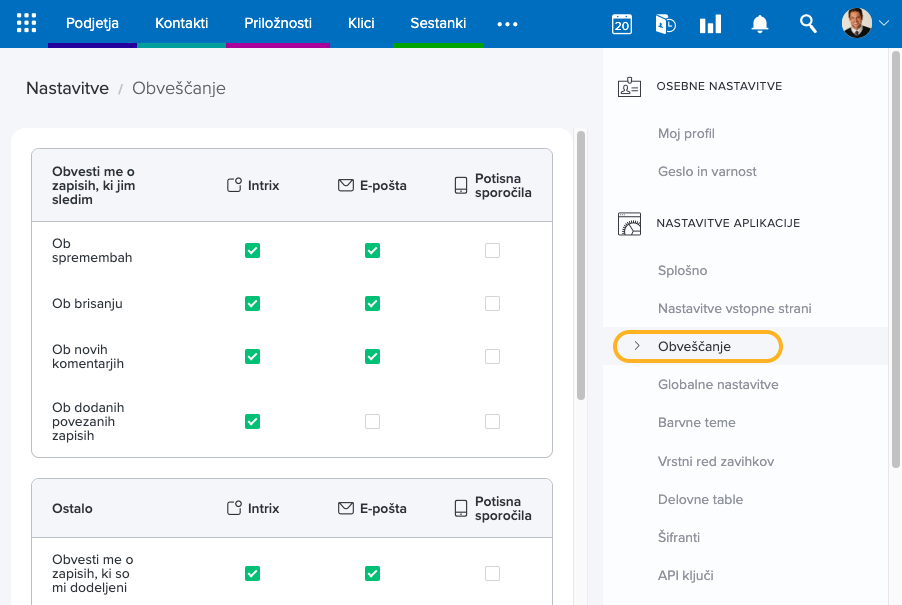Click the Osebne nastavitve ID card icon

[629, 87]
